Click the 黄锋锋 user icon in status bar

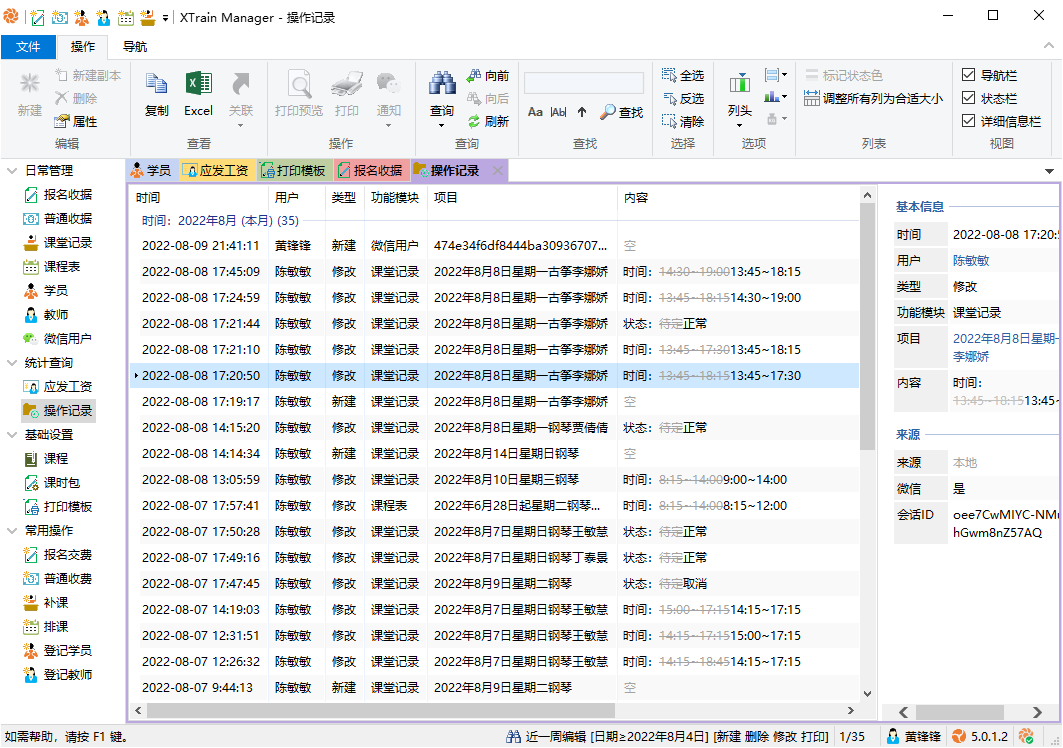click(x=894, y=736)
